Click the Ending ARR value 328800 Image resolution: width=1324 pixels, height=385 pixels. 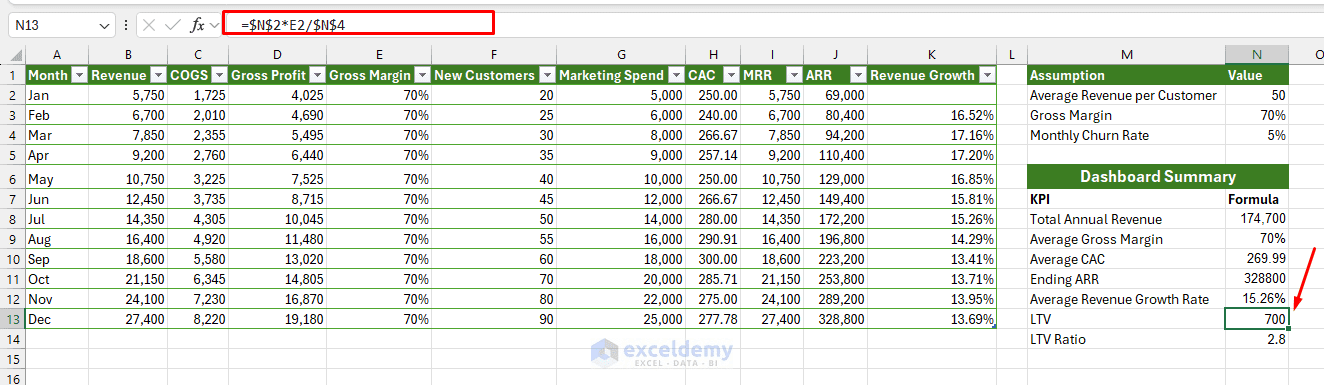[1257, 279]
